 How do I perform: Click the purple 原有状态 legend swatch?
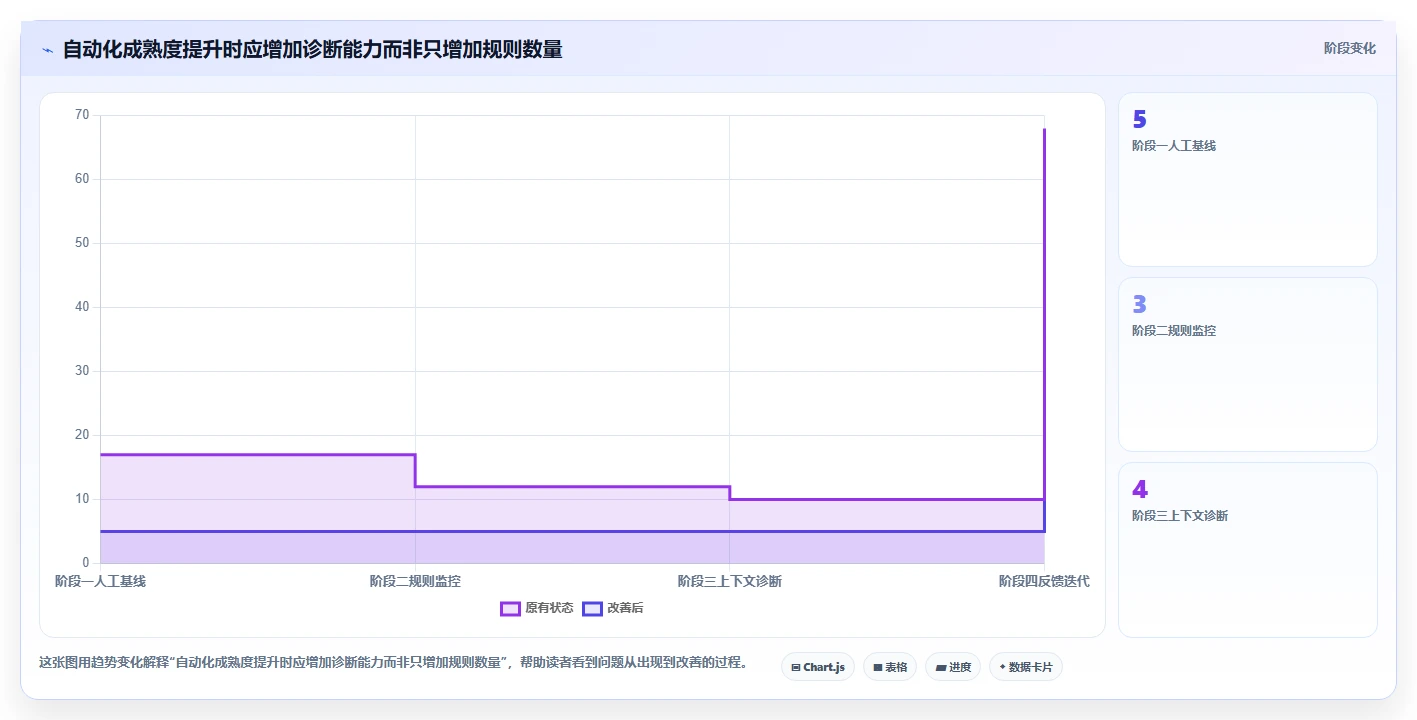(510, 608)
